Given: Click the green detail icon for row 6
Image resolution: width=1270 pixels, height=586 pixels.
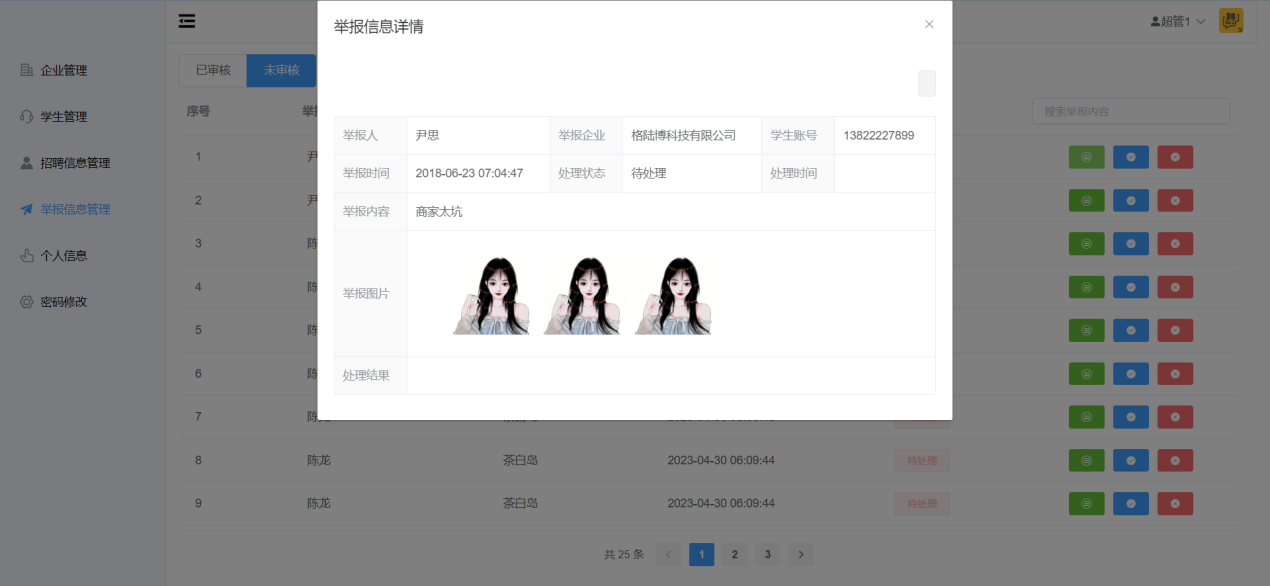Looking at the screenshot, I should tap(1087, 374).
